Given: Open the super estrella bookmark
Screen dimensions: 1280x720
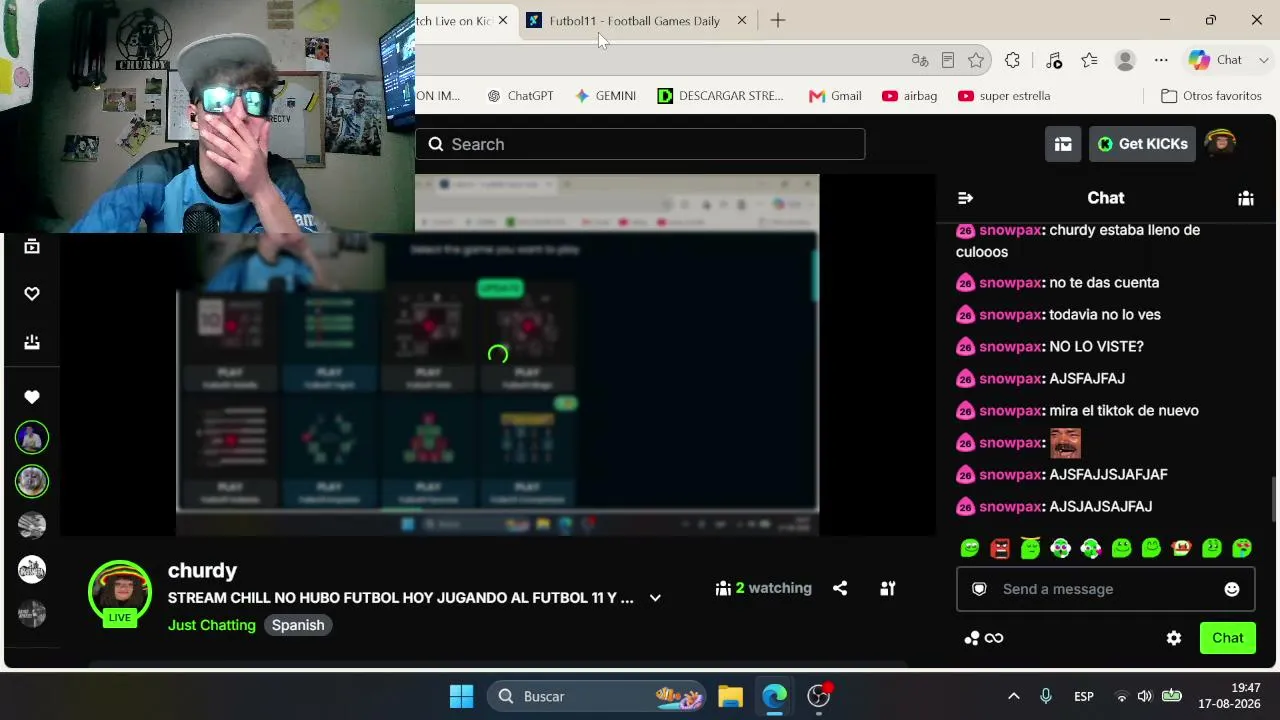Looking at the screenshot, I should (x=1004, y=96).
